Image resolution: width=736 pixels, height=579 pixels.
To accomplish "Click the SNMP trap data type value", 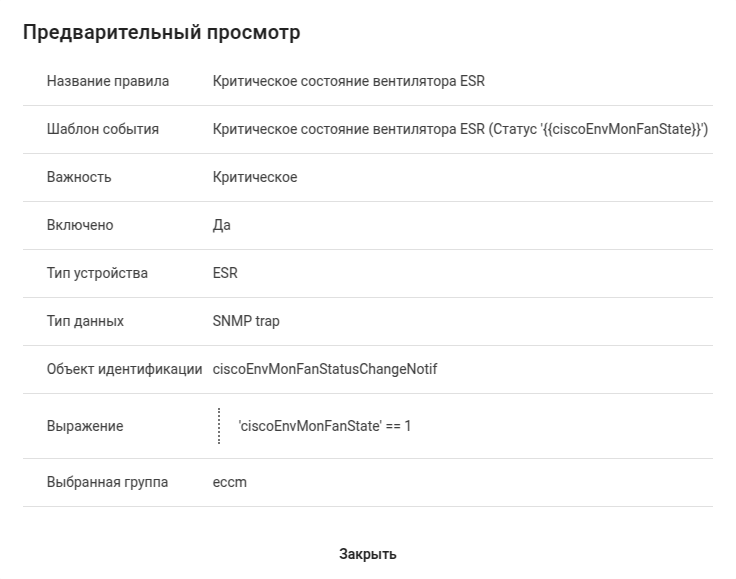I will [246, 321].
